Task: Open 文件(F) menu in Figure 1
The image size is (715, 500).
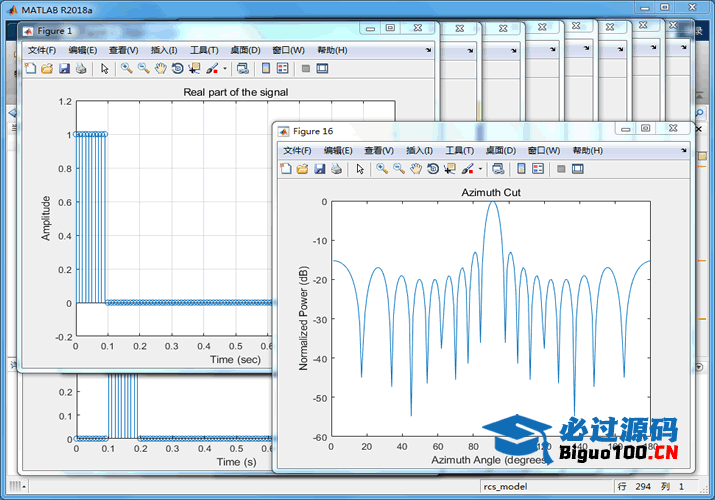Action: coord(42,50)
